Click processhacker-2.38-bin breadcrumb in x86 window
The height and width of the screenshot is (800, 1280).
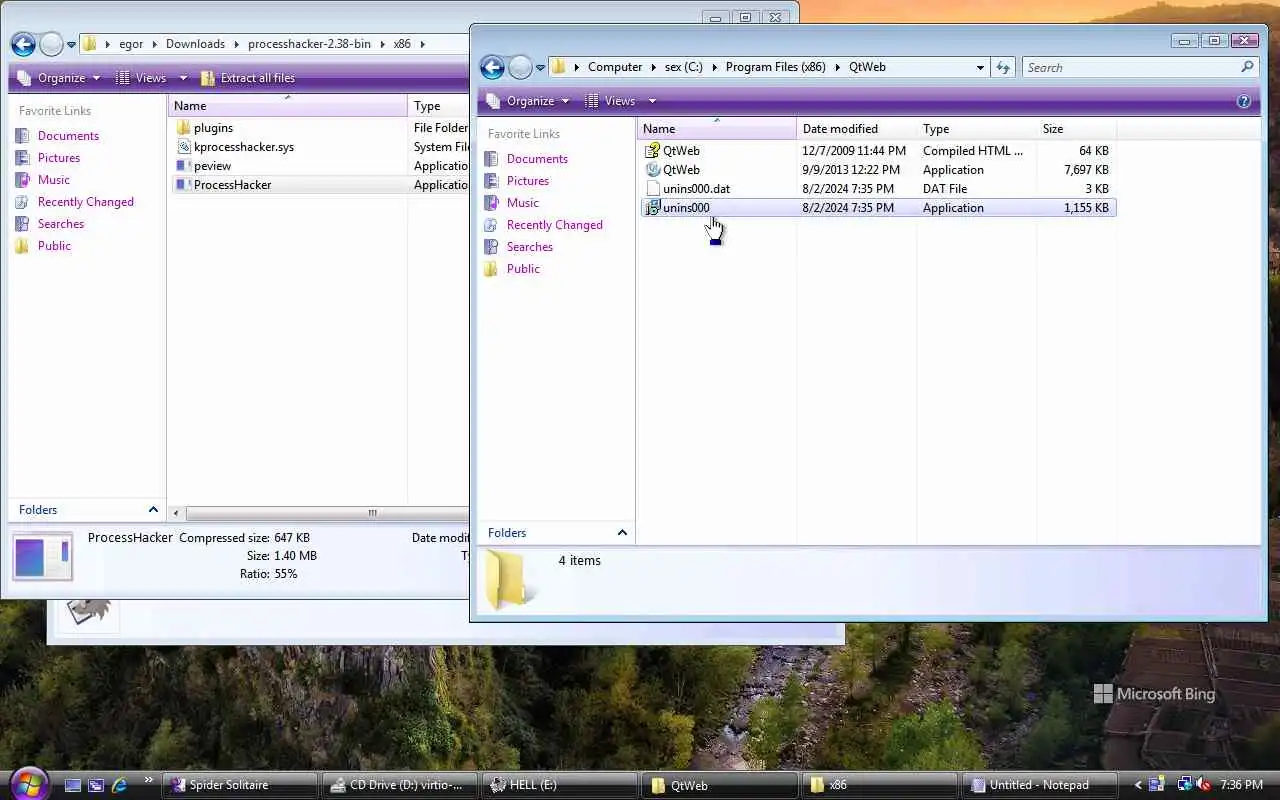[x=309, y=44]
